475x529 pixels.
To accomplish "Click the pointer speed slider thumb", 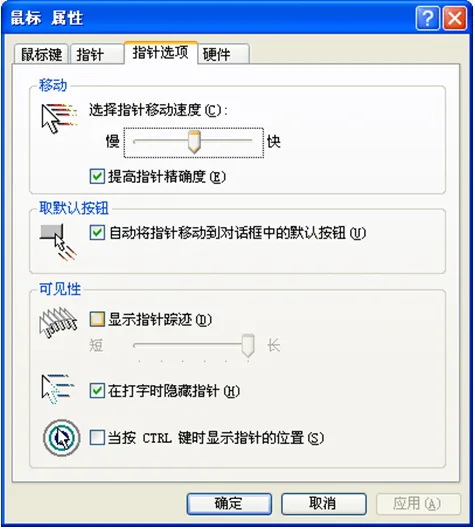I will tap(194, 142).
